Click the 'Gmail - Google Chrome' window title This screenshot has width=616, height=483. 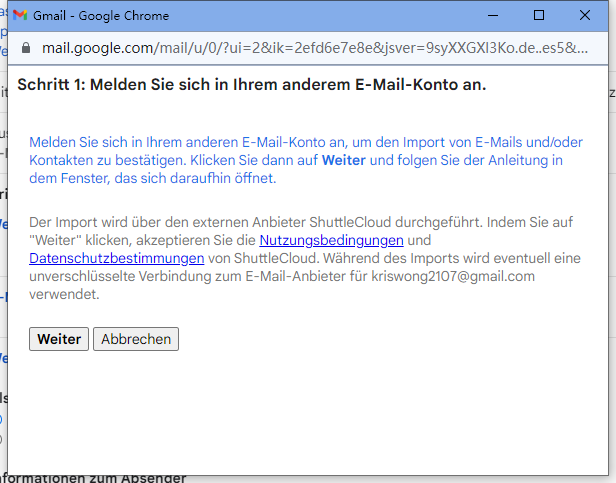point(101,16)
